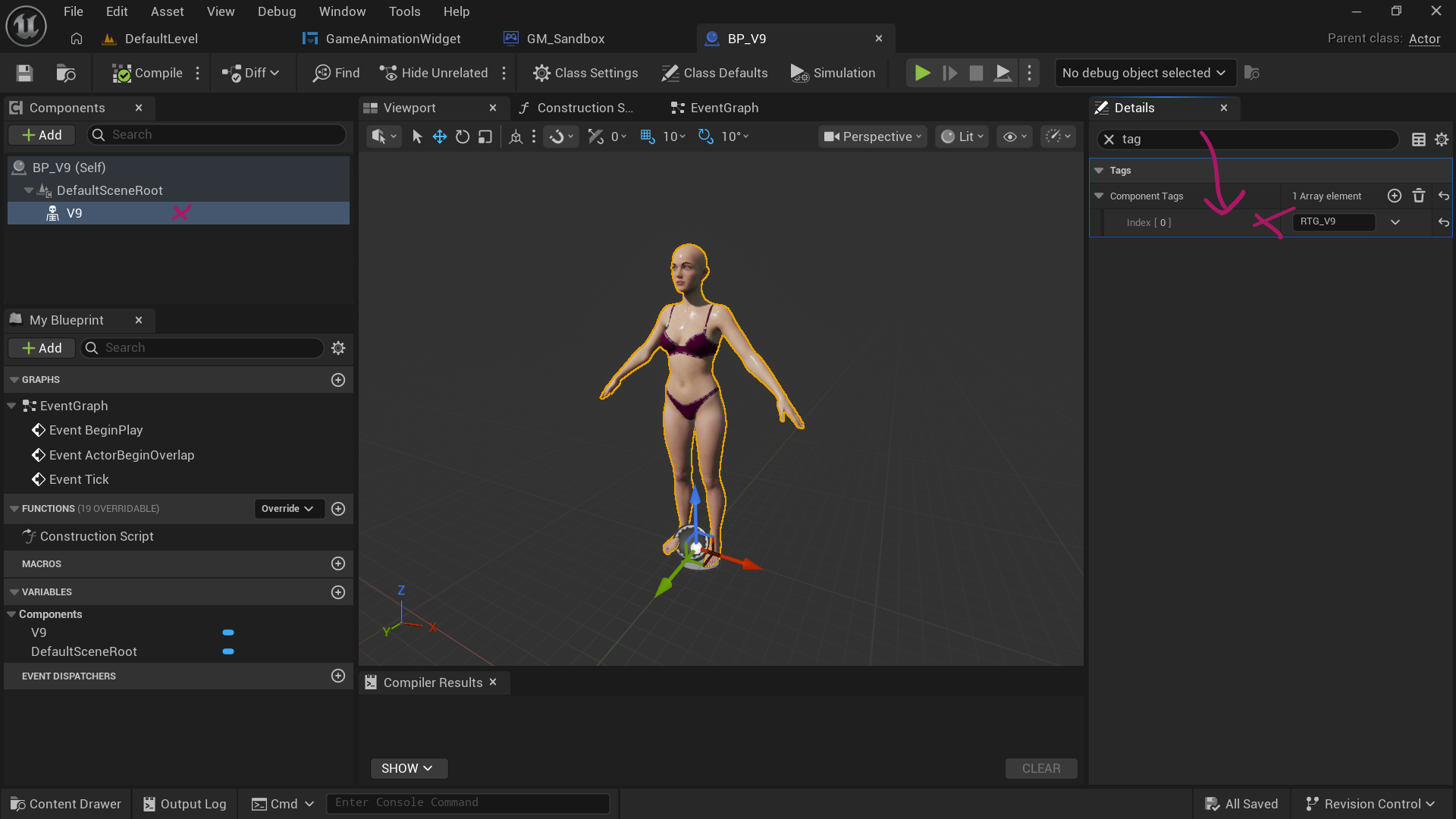
Task: Select the scale gizmo tool
Action: click(x=485, y=136)
